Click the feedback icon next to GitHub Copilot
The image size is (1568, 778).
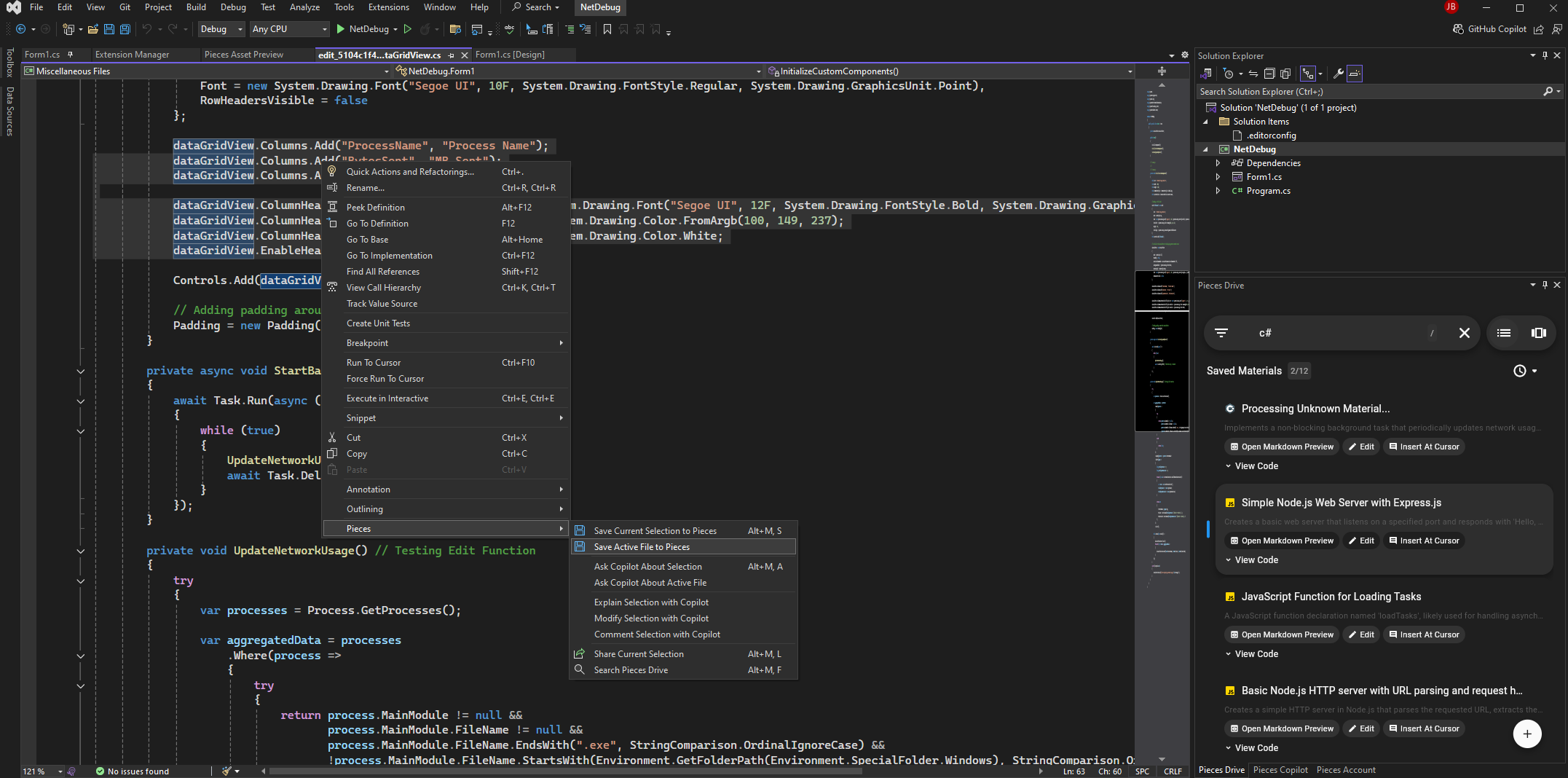click(x=1557, y=29)
